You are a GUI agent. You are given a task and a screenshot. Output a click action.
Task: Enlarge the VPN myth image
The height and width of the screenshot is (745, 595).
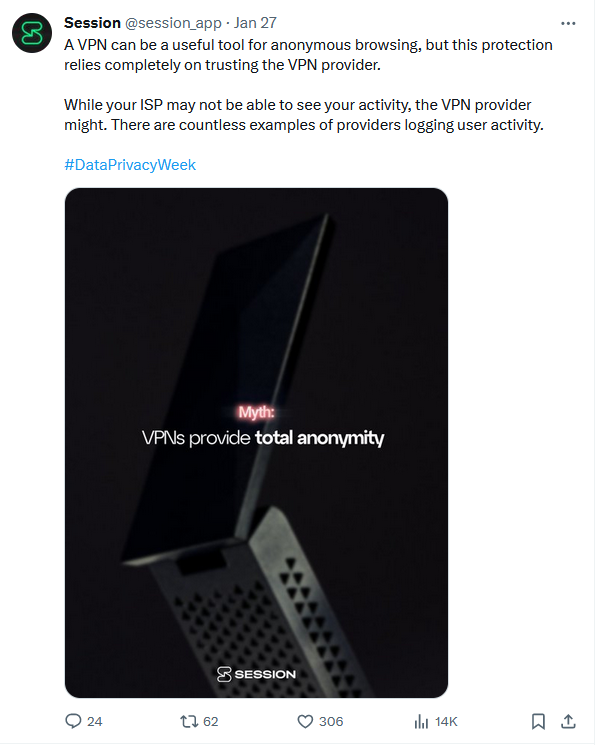click(x=256, y=443)
